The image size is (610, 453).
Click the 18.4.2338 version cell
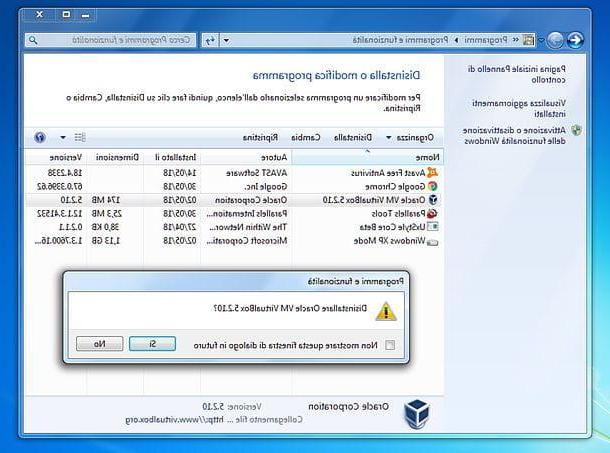[65, 173]
